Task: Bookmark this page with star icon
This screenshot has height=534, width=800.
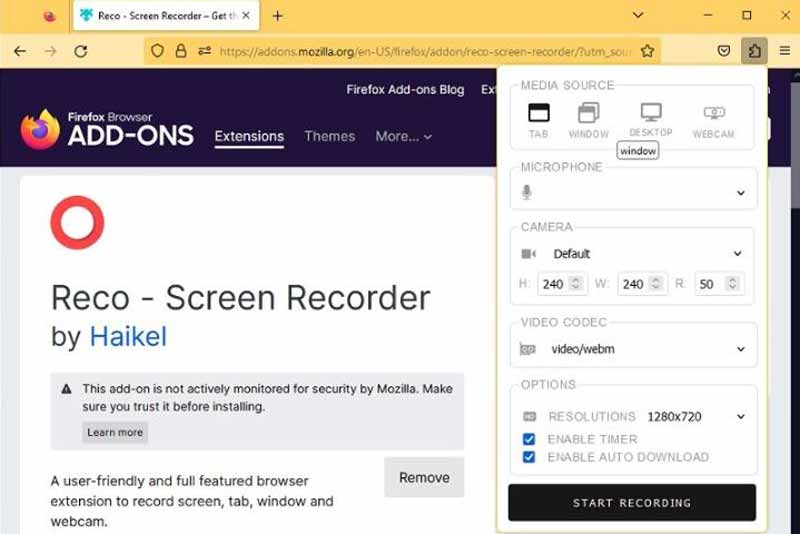Action: [647, 50]
